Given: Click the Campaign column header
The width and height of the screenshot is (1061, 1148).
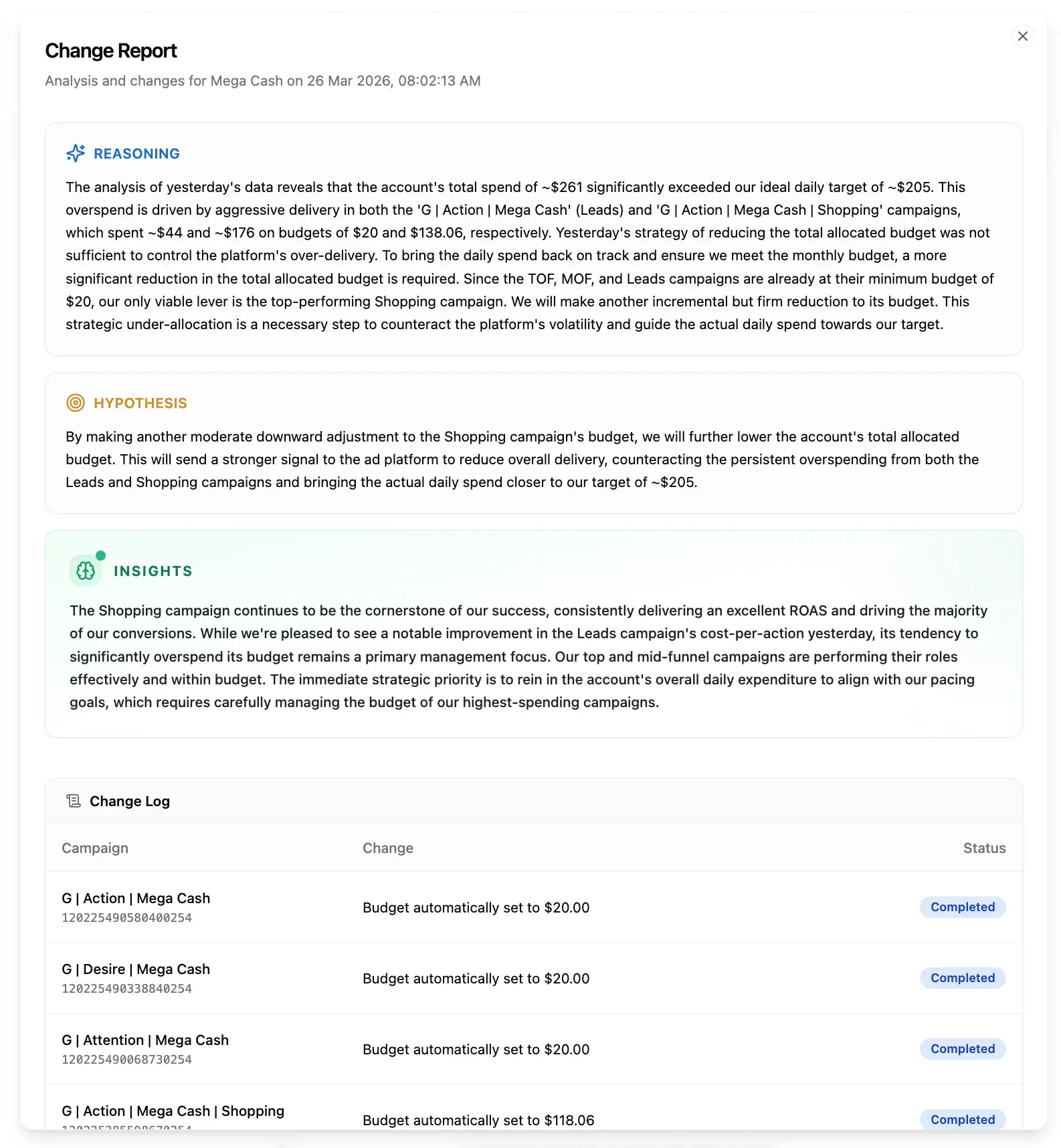Looking at the screenshot, I should (95, 848).
